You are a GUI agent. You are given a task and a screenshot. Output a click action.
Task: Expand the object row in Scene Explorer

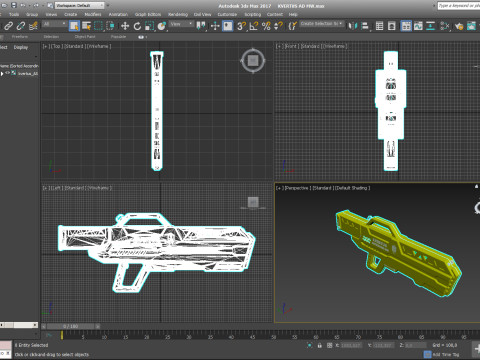2,73
